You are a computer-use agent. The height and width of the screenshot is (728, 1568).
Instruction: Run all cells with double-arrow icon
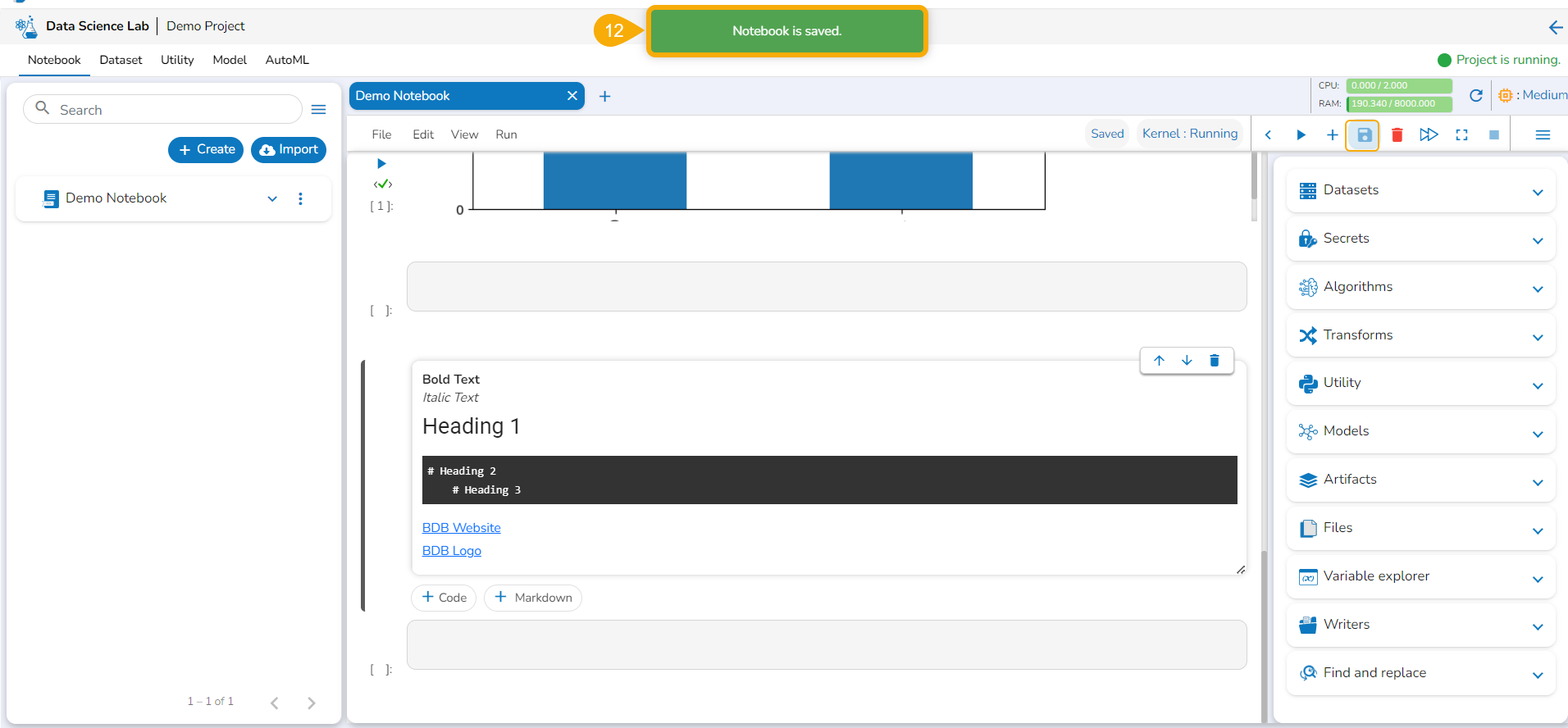tap(1429, 134)
